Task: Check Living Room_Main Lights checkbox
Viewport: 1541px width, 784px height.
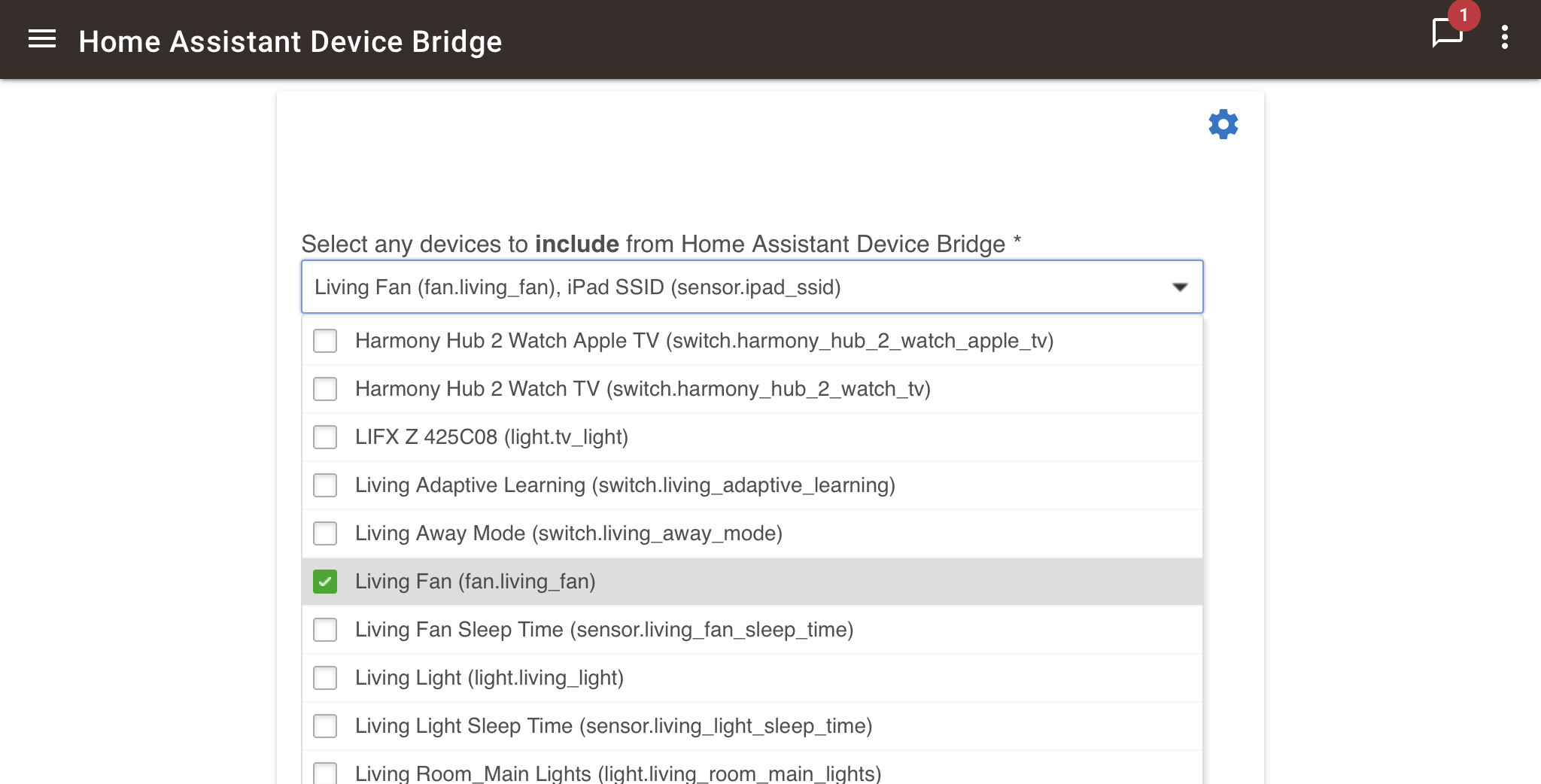Action: (x=325, y=773)
